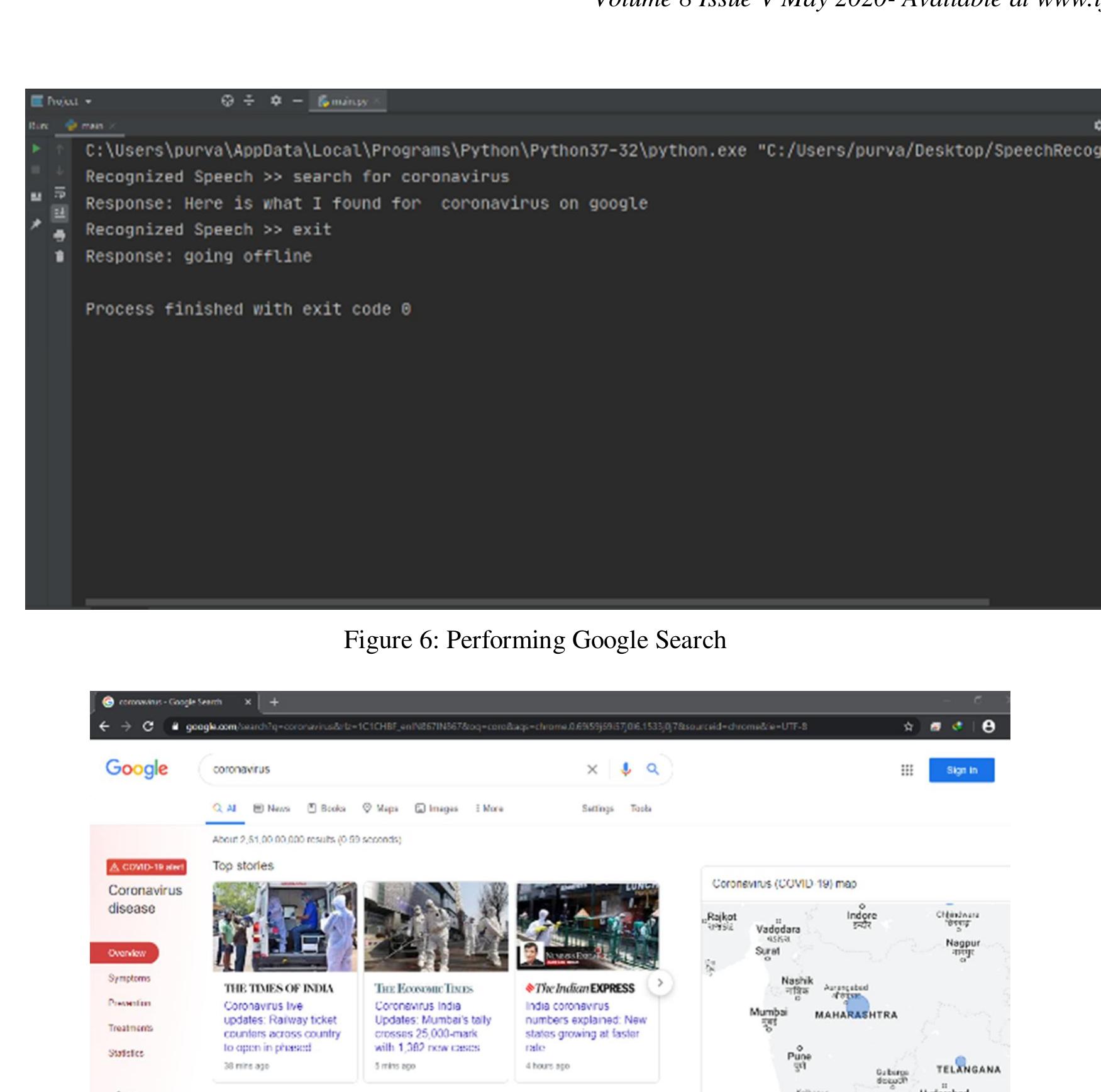Viewport: 1101px width, 1092px height.
Task: Click the locate-file target icon in Project toolbar
Action: pos(228,101)
